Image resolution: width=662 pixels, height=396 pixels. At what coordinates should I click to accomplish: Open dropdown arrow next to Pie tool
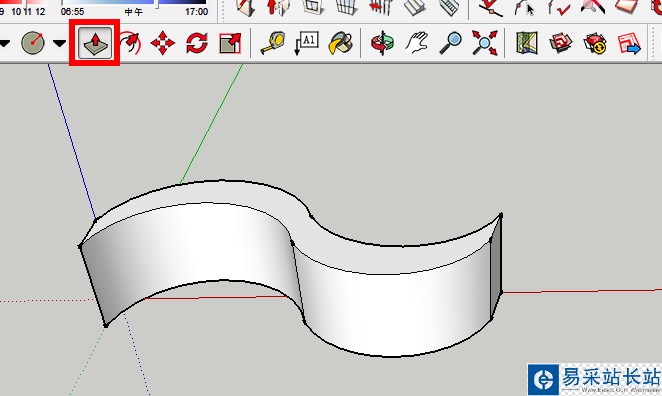pos(60,43)
